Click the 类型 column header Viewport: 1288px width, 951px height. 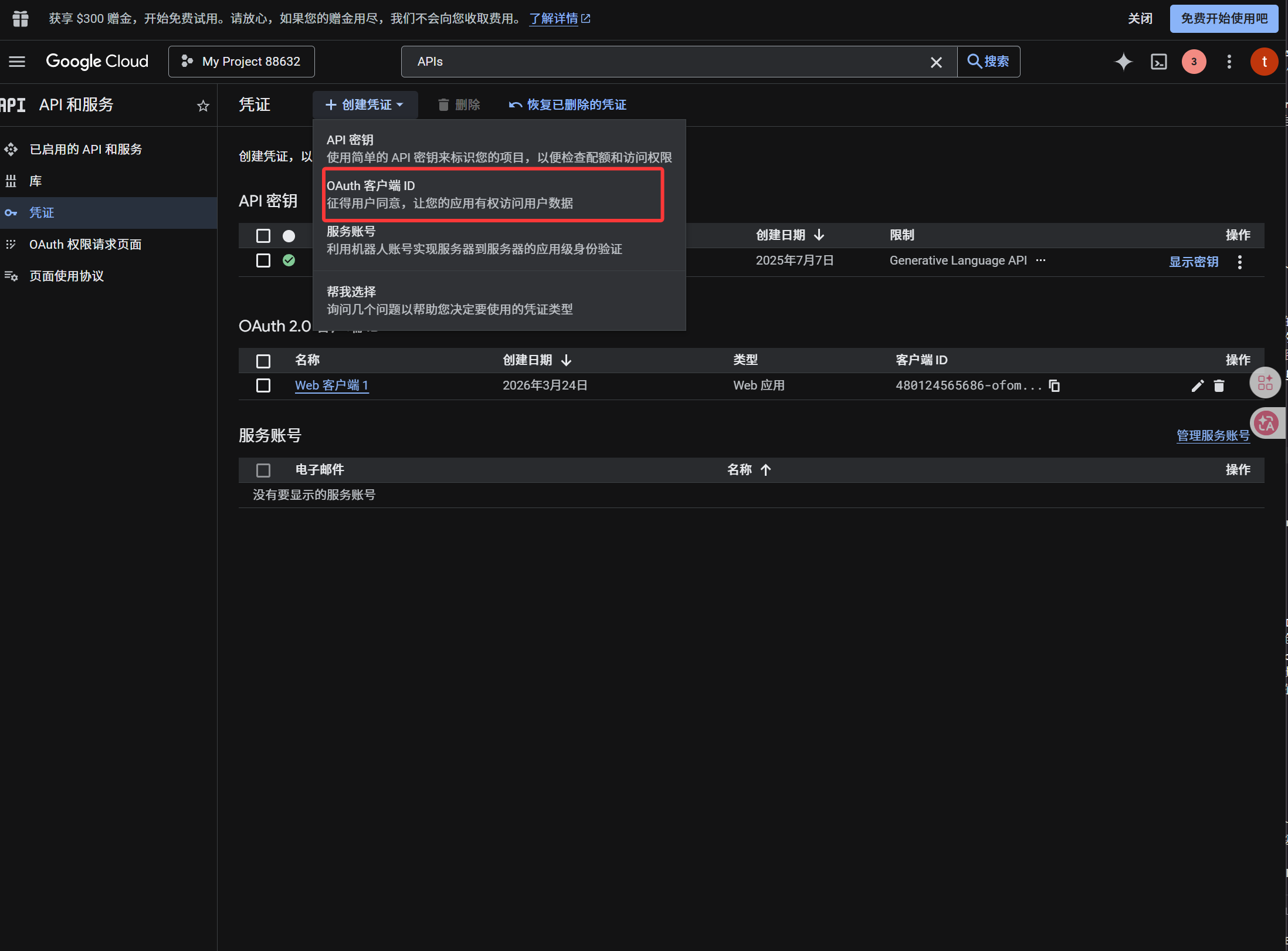coord(745,360)
